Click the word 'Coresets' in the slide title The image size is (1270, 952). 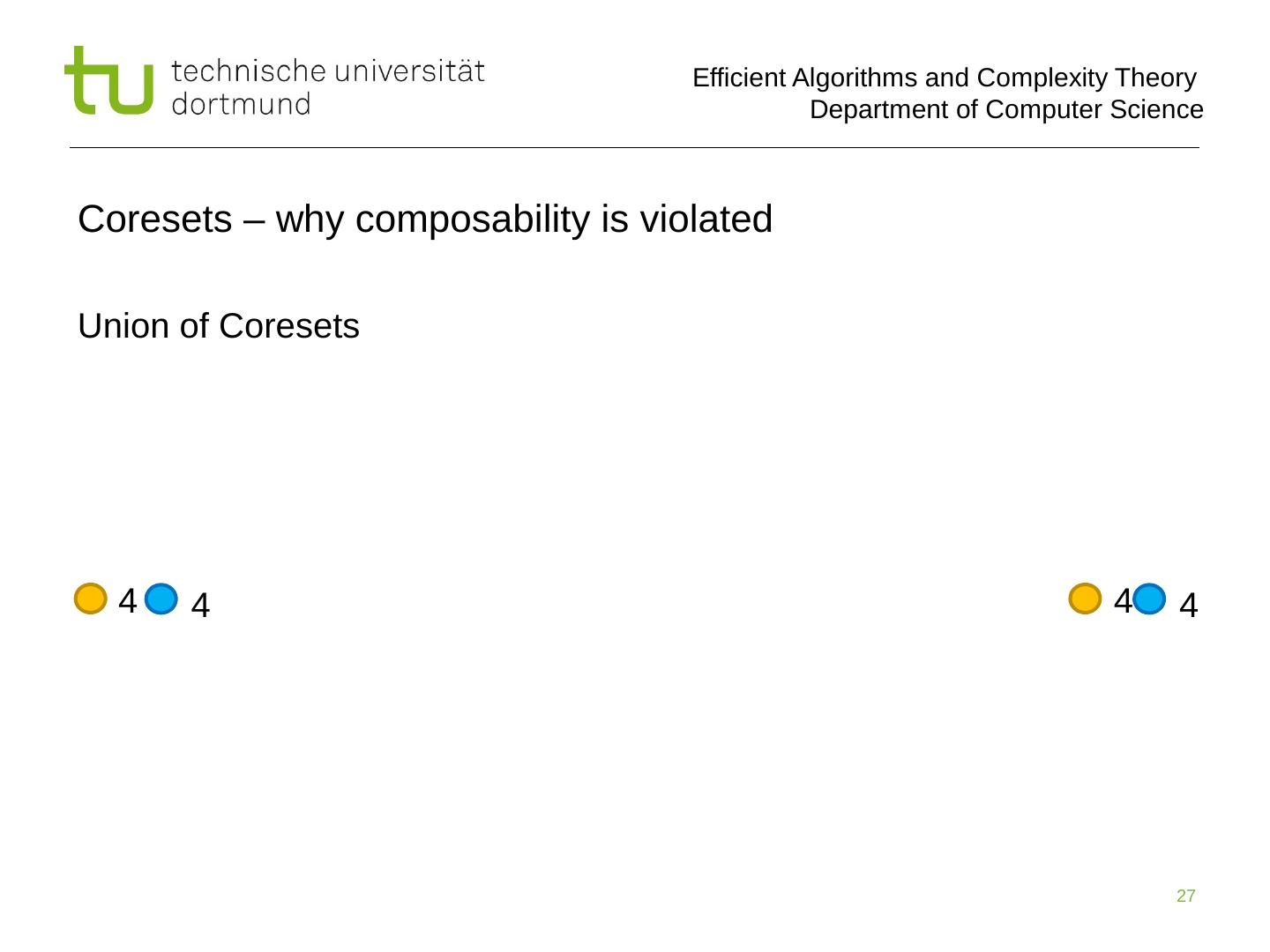pos(154,219)
